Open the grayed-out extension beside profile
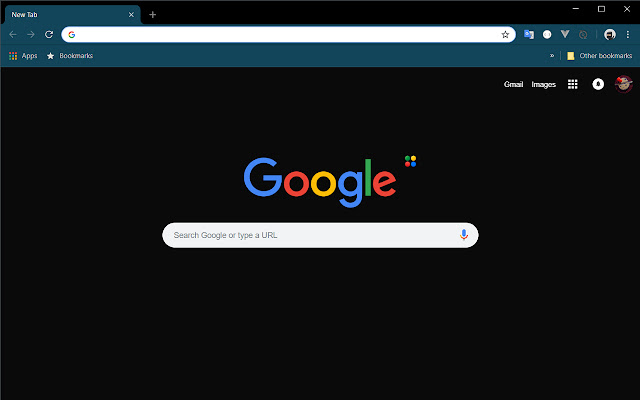The height and width of the screenshot is (400, 640). coord(583,35)
